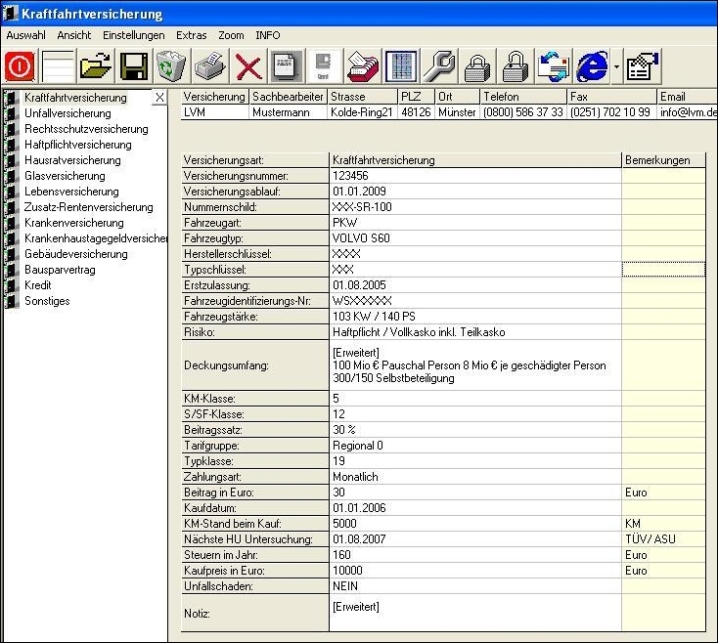This screenshot has height=643, width=718.
Task: Select Hausratversicherung in the sidebar
Action: [71, 160]
